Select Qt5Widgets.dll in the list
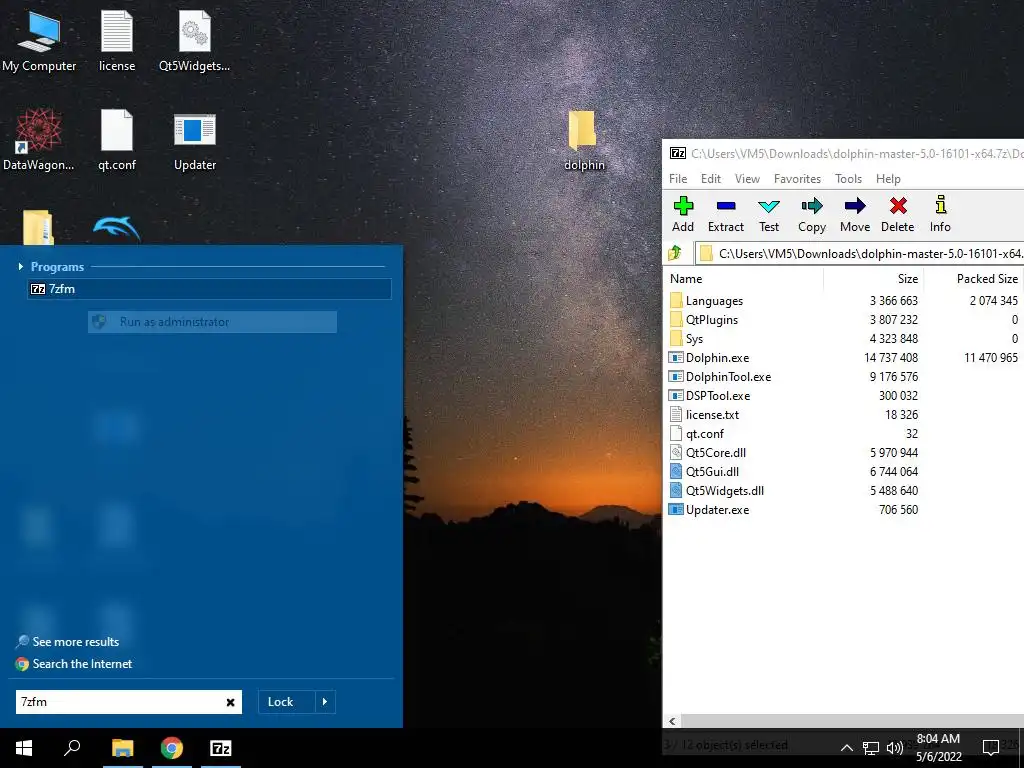The width and height of the screenshot is (1024, 768). click(843, 490)
